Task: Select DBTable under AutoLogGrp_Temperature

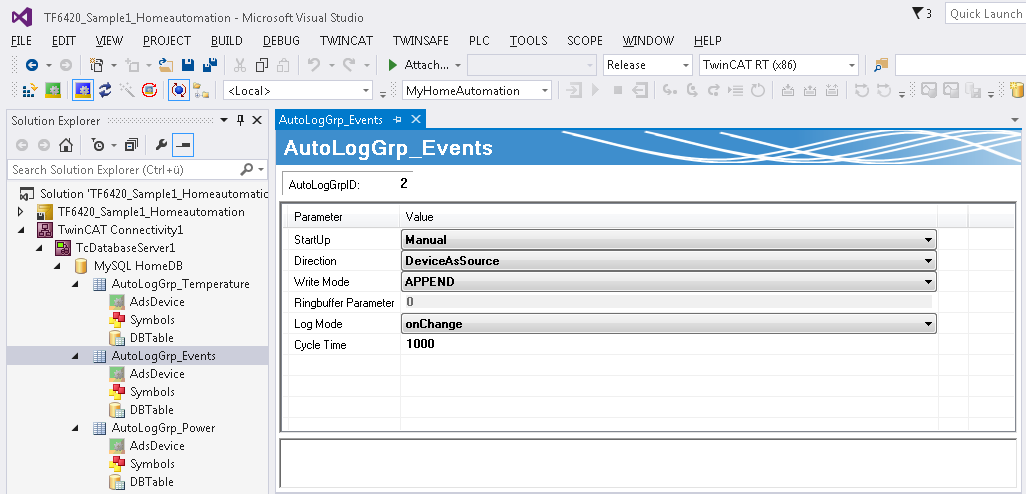Action: pos(152,338)
